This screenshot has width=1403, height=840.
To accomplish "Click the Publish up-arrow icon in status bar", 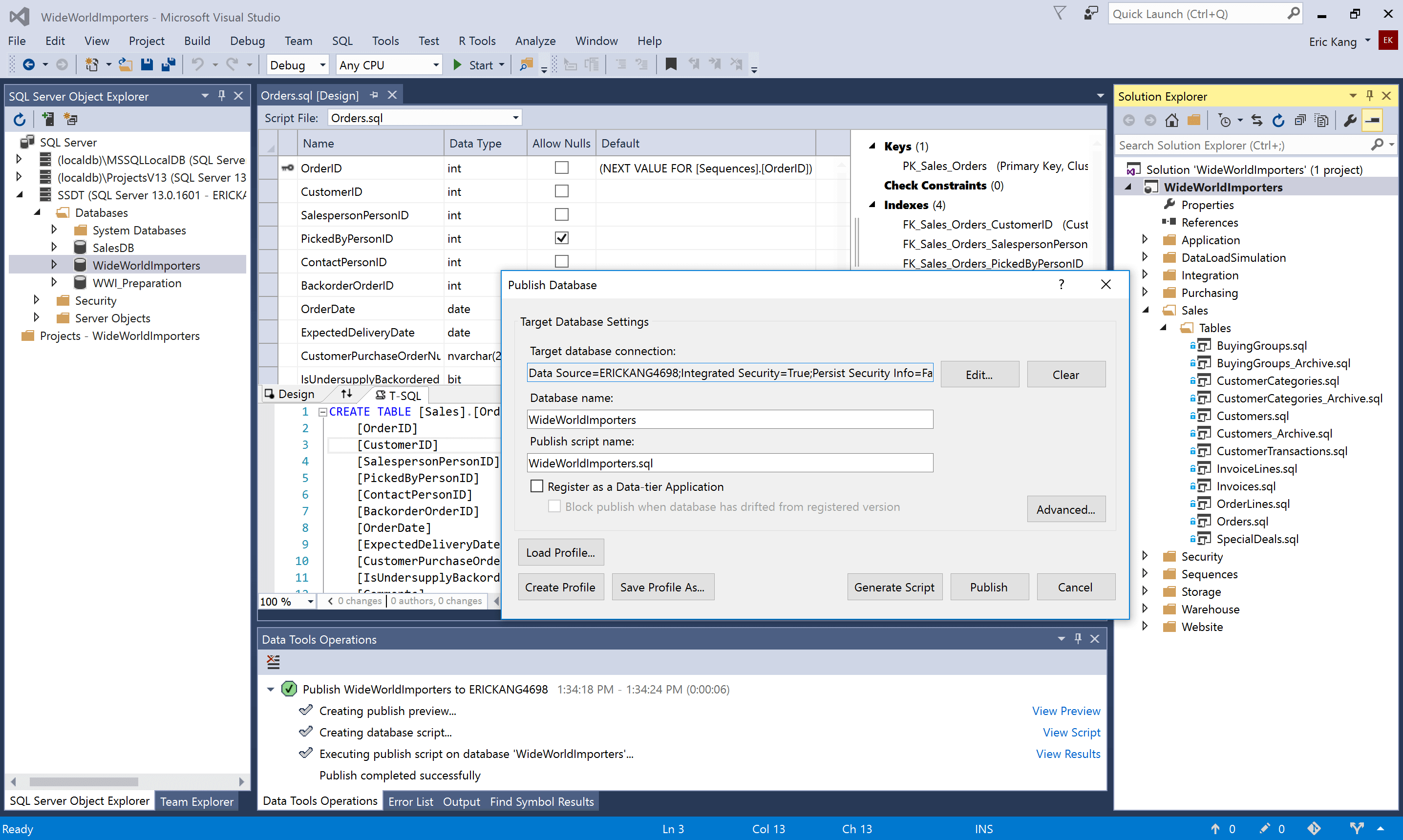I will point(1215,829).
